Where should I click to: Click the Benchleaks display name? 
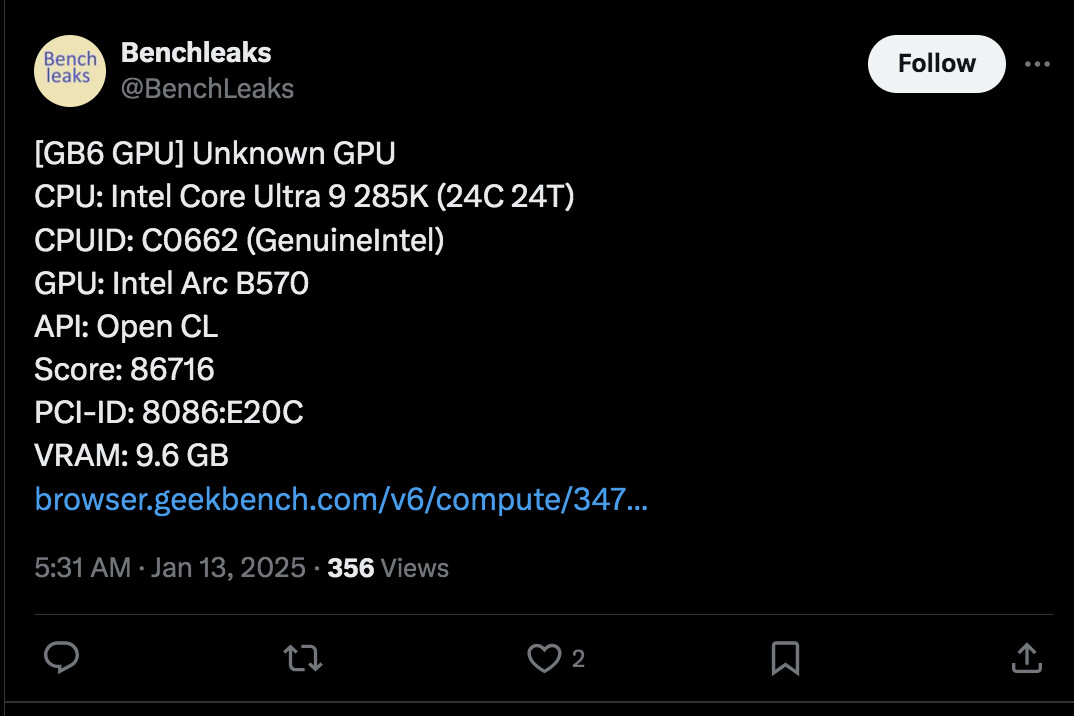(196, 53)
